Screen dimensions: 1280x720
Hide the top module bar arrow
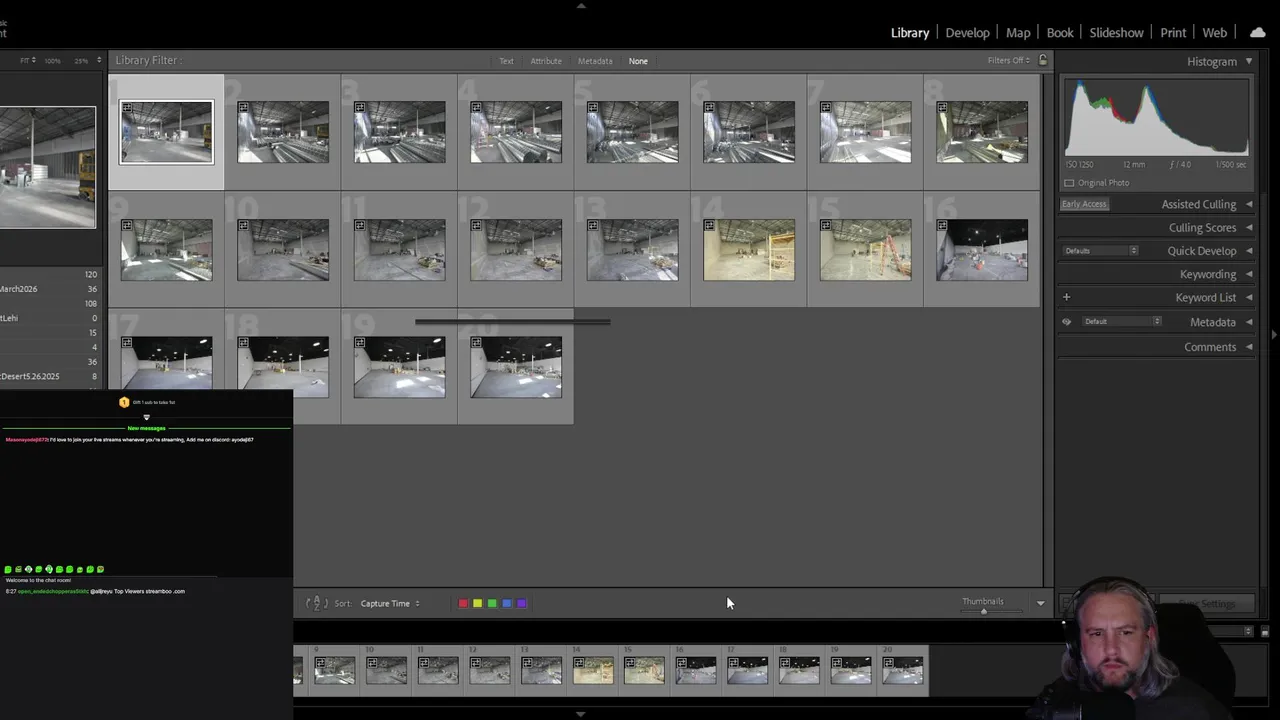[581, 5]
